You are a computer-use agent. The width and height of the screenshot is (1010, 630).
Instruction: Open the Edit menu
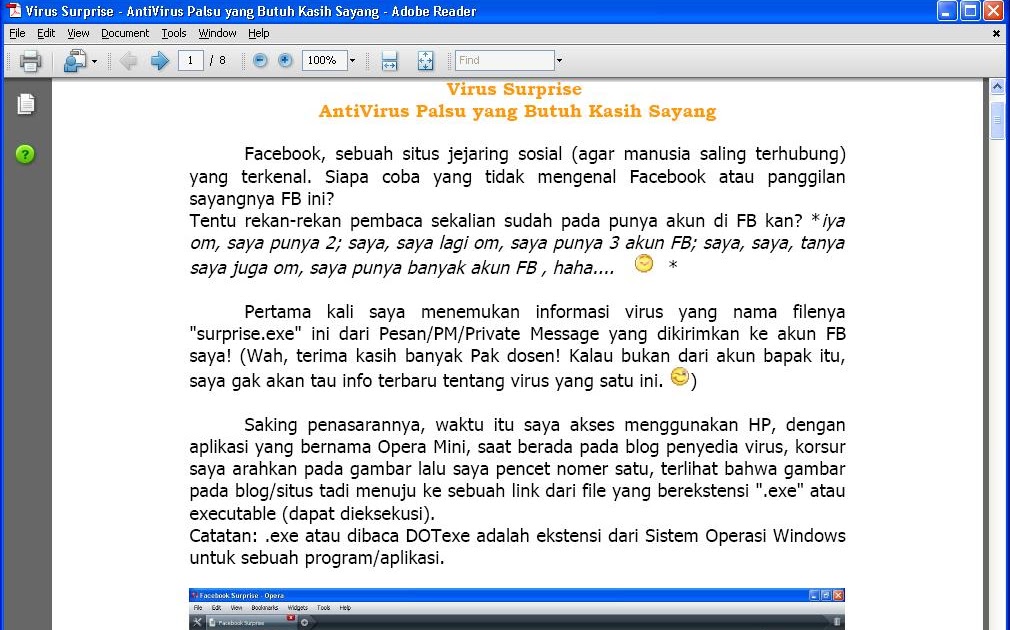coord(46,33)
